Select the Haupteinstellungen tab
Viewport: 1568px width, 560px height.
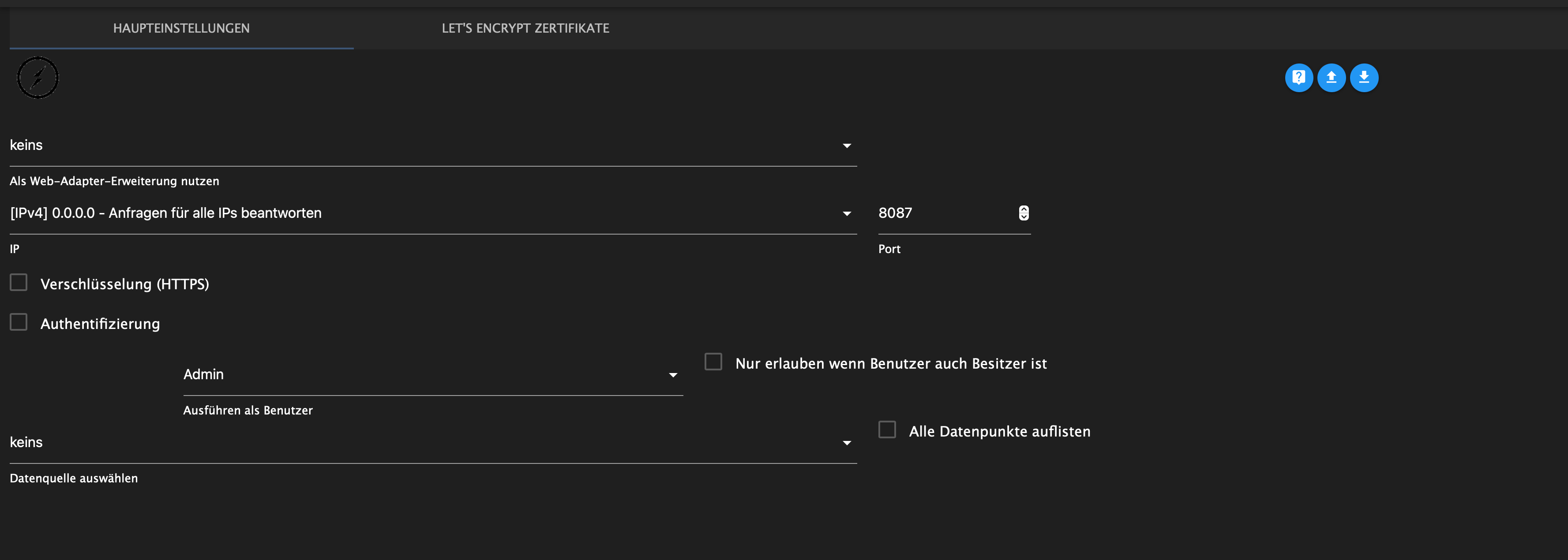pyautogui.click(x=181, y=28)
